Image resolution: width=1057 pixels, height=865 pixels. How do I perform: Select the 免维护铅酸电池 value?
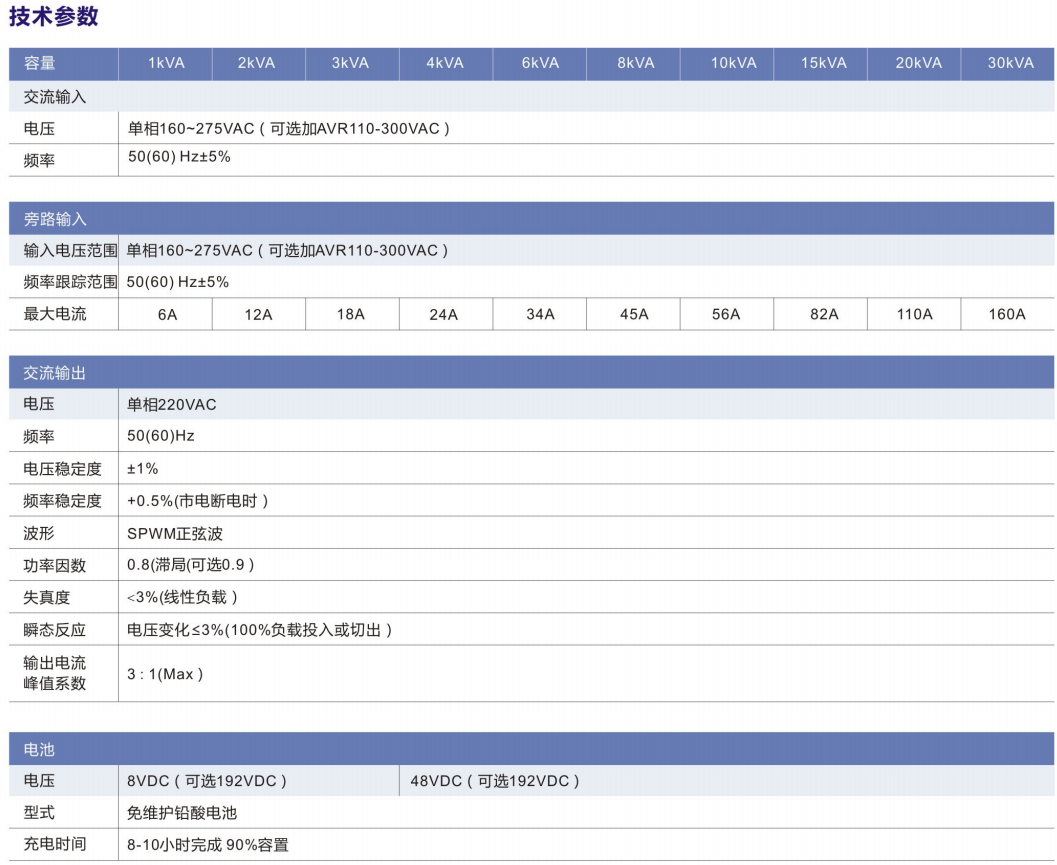pos(182,812)
